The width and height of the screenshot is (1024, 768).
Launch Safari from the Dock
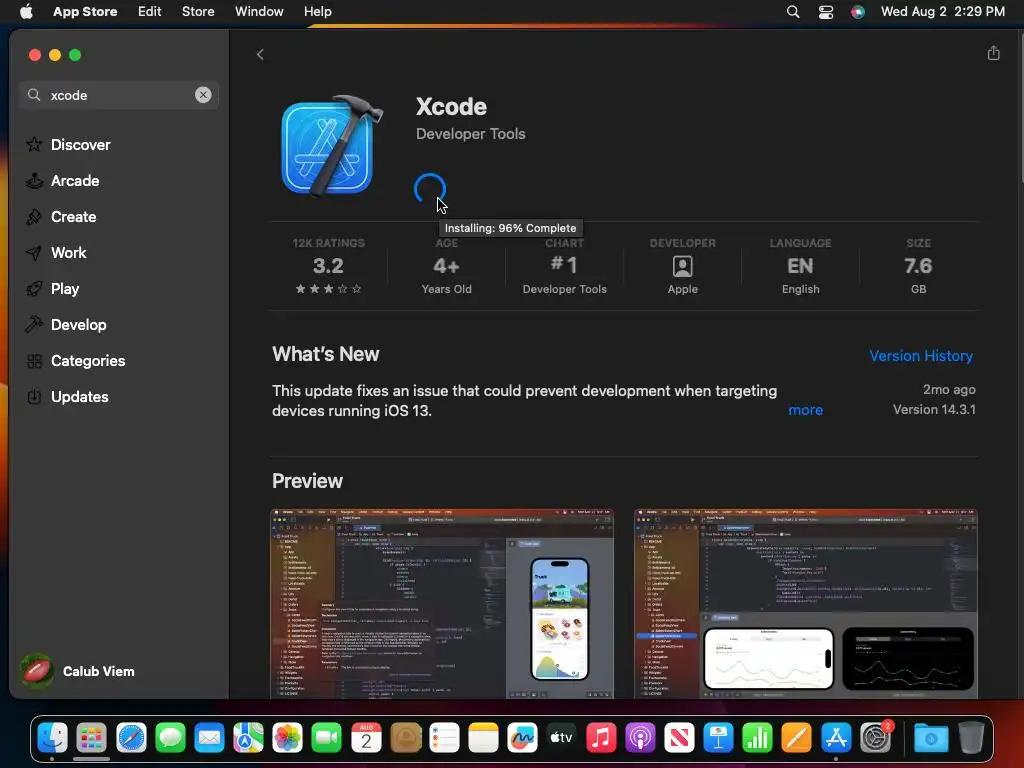131,739
